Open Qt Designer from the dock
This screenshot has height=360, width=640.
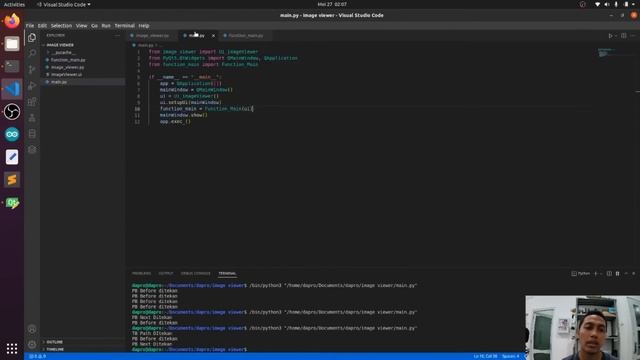coord(12,202)
